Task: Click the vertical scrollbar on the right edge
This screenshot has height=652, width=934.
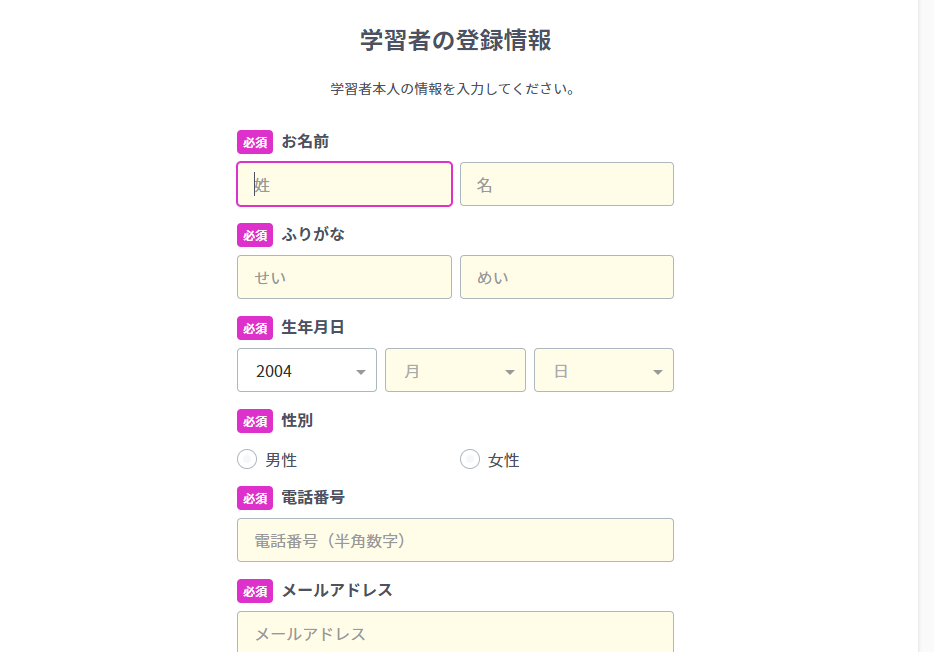Action: [926, 326]
